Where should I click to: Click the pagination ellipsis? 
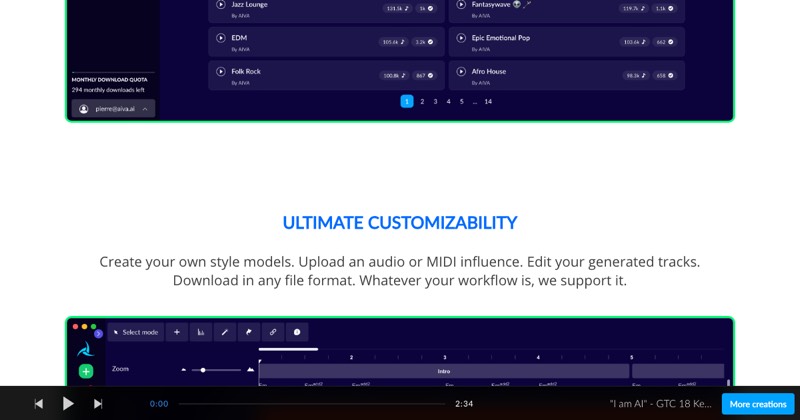pos(474,102)
